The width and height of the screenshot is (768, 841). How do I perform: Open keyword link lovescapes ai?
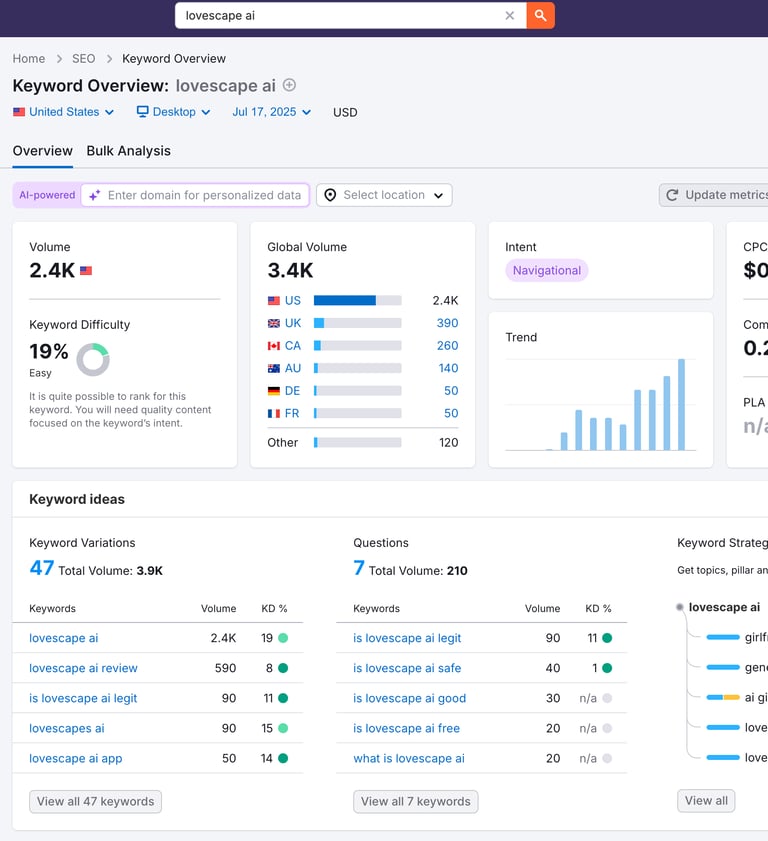tap(67, 728)
